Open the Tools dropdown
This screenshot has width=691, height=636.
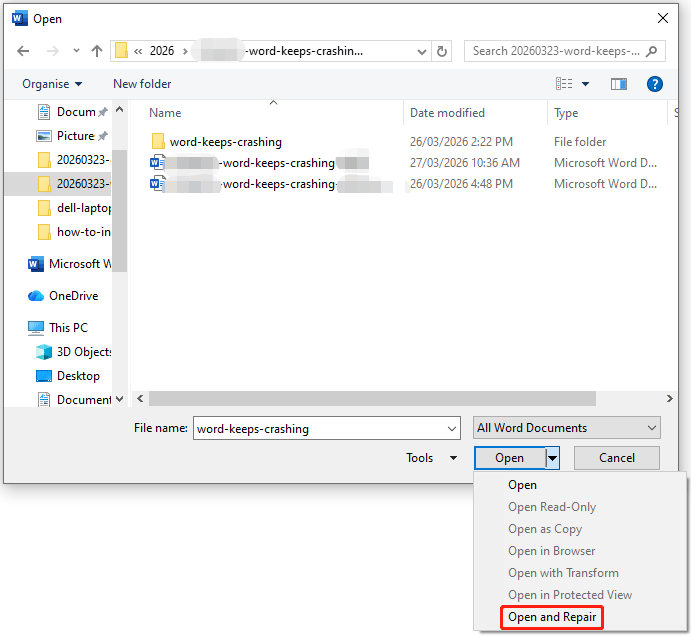click(431, 458)
